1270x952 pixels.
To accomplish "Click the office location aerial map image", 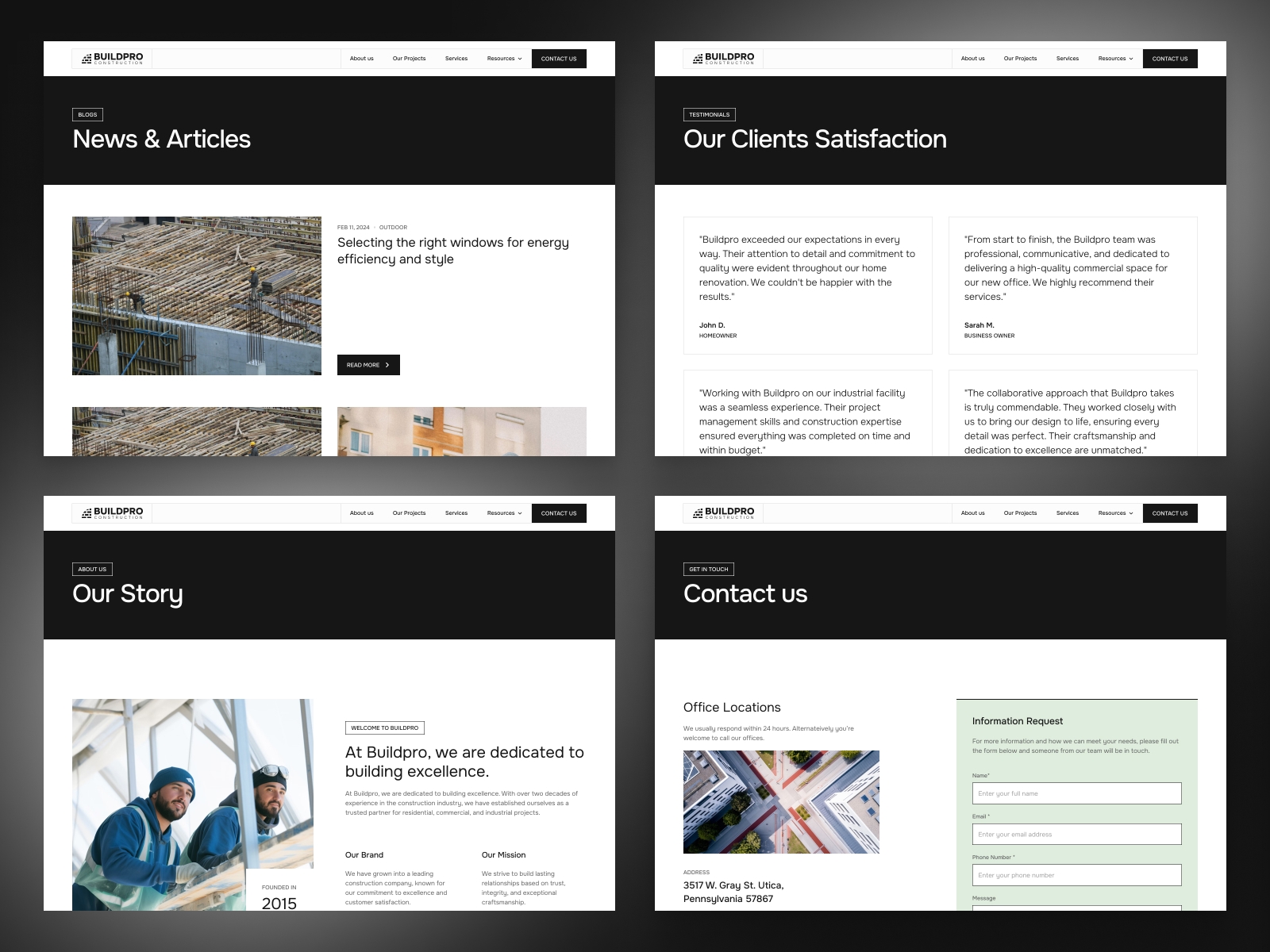I will coord(781,801).
